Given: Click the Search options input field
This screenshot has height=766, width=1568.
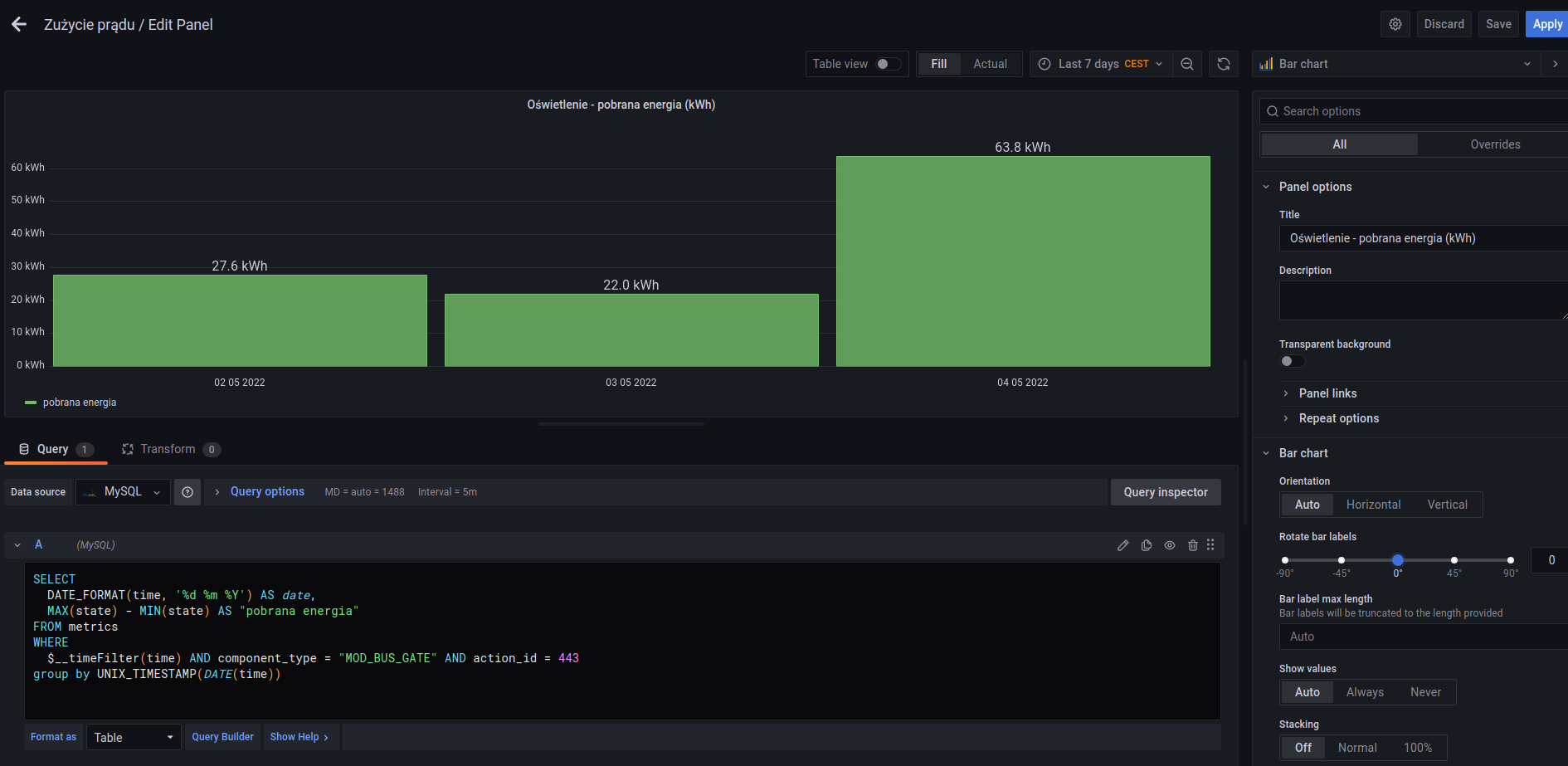Looking at the screenshot, I should (1414, 111).
